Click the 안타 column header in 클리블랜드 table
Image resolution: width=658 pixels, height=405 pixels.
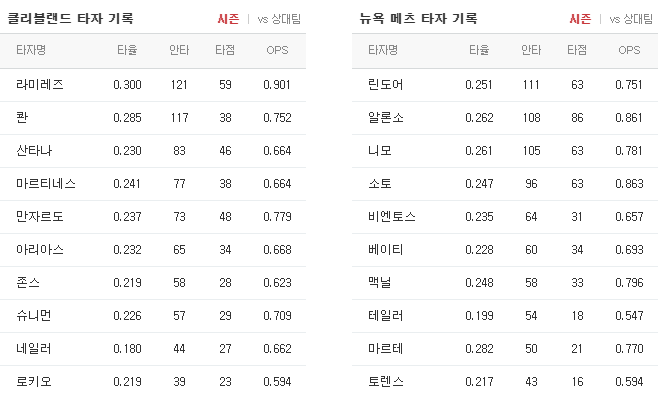179,50
